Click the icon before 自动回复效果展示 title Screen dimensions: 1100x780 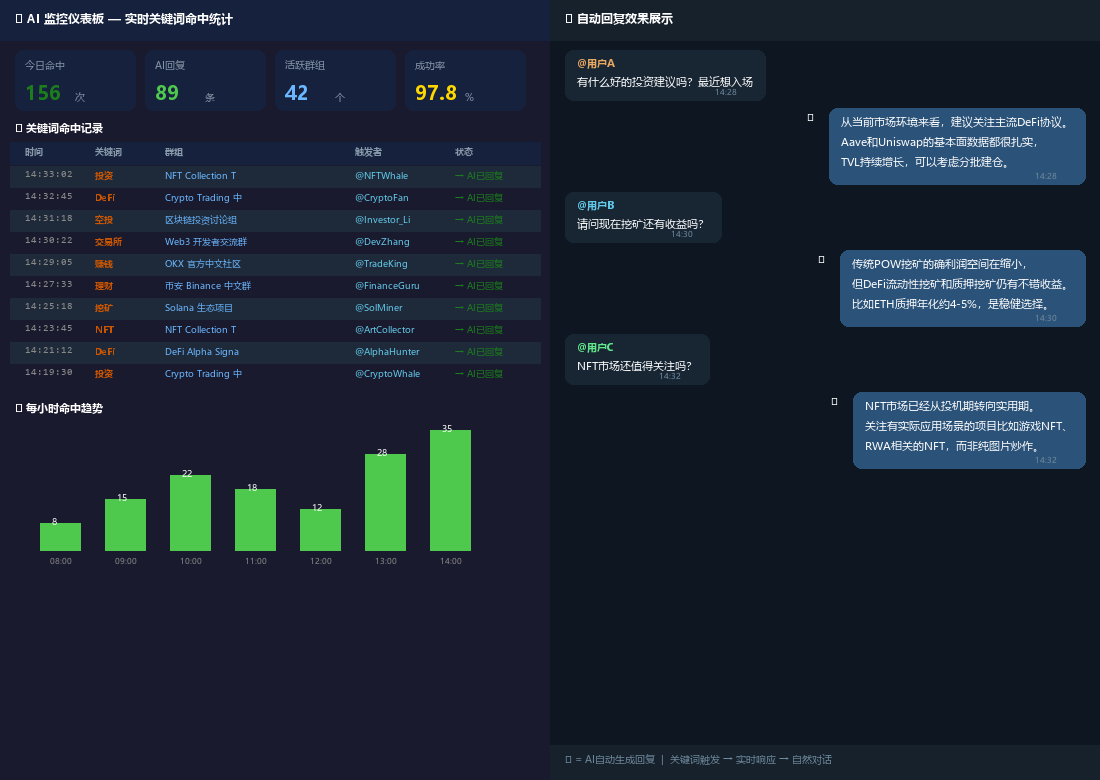click(x=569, y=19)
